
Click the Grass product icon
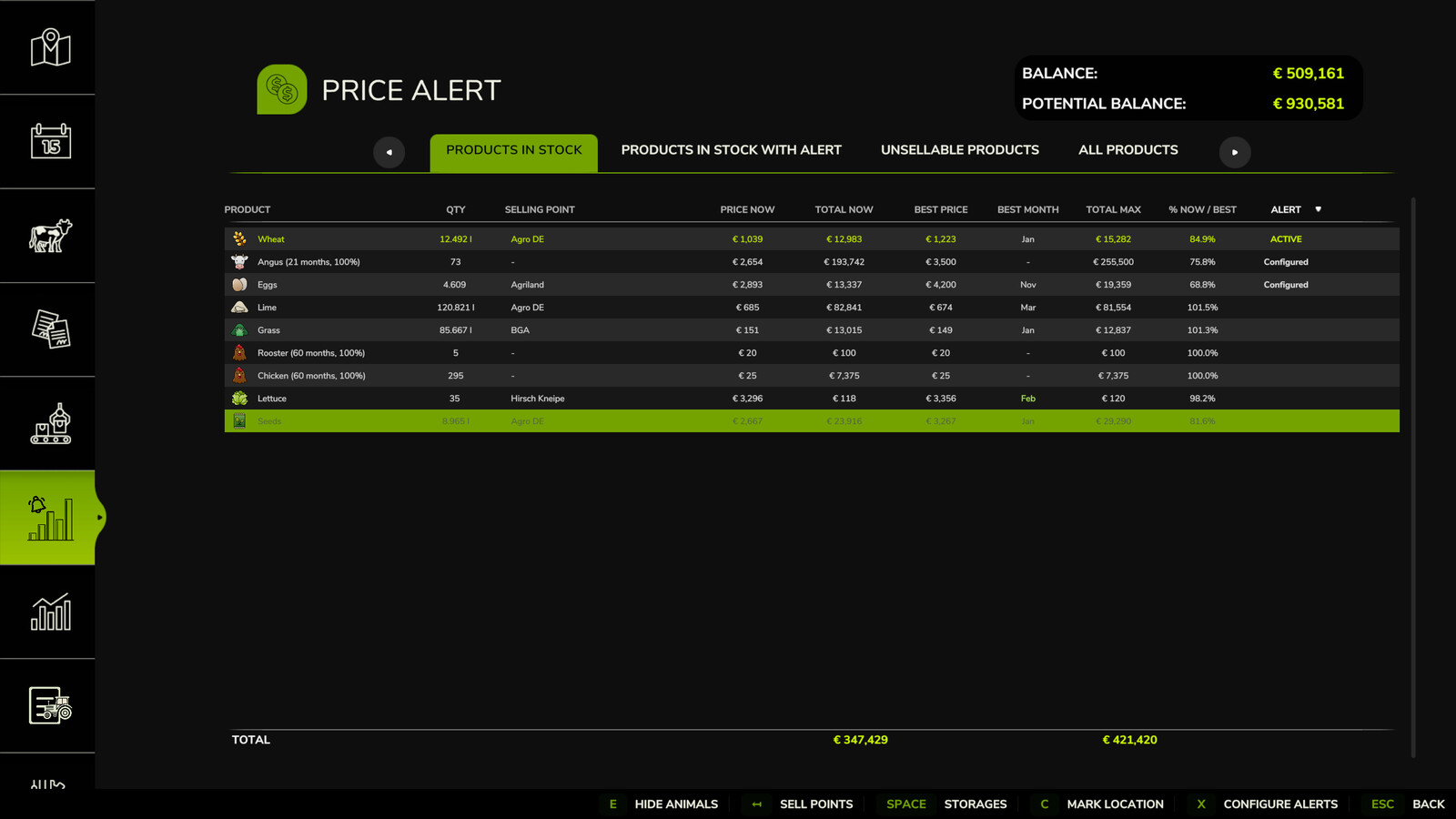(239, 329)
